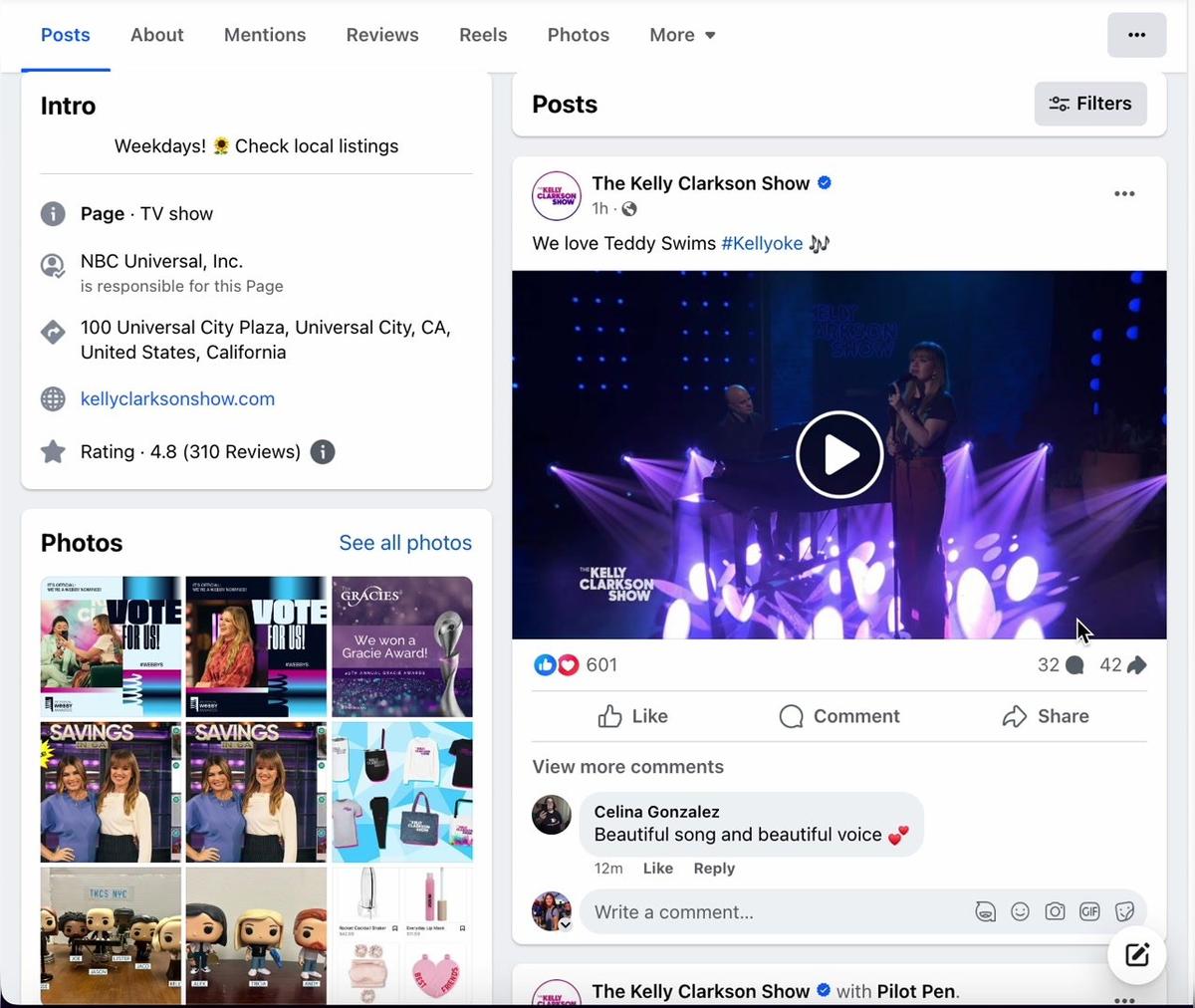Select the Posts tab
The image size is (1195, 1008).
[x=66, y=35]
